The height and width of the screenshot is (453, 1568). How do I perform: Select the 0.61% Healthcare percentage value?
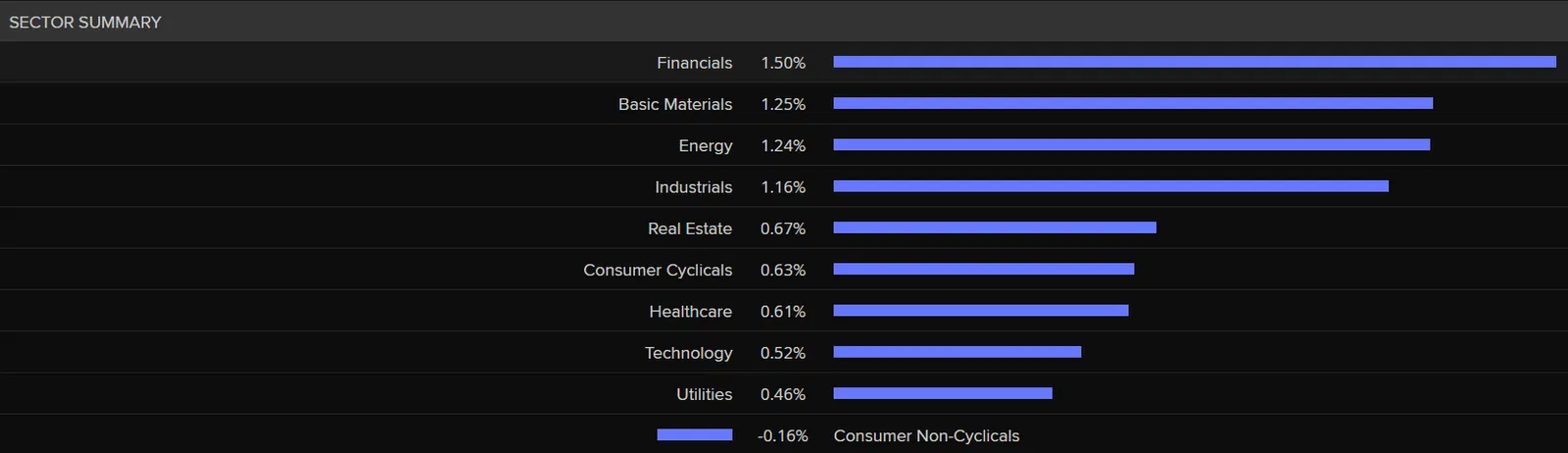coord(783,312)
